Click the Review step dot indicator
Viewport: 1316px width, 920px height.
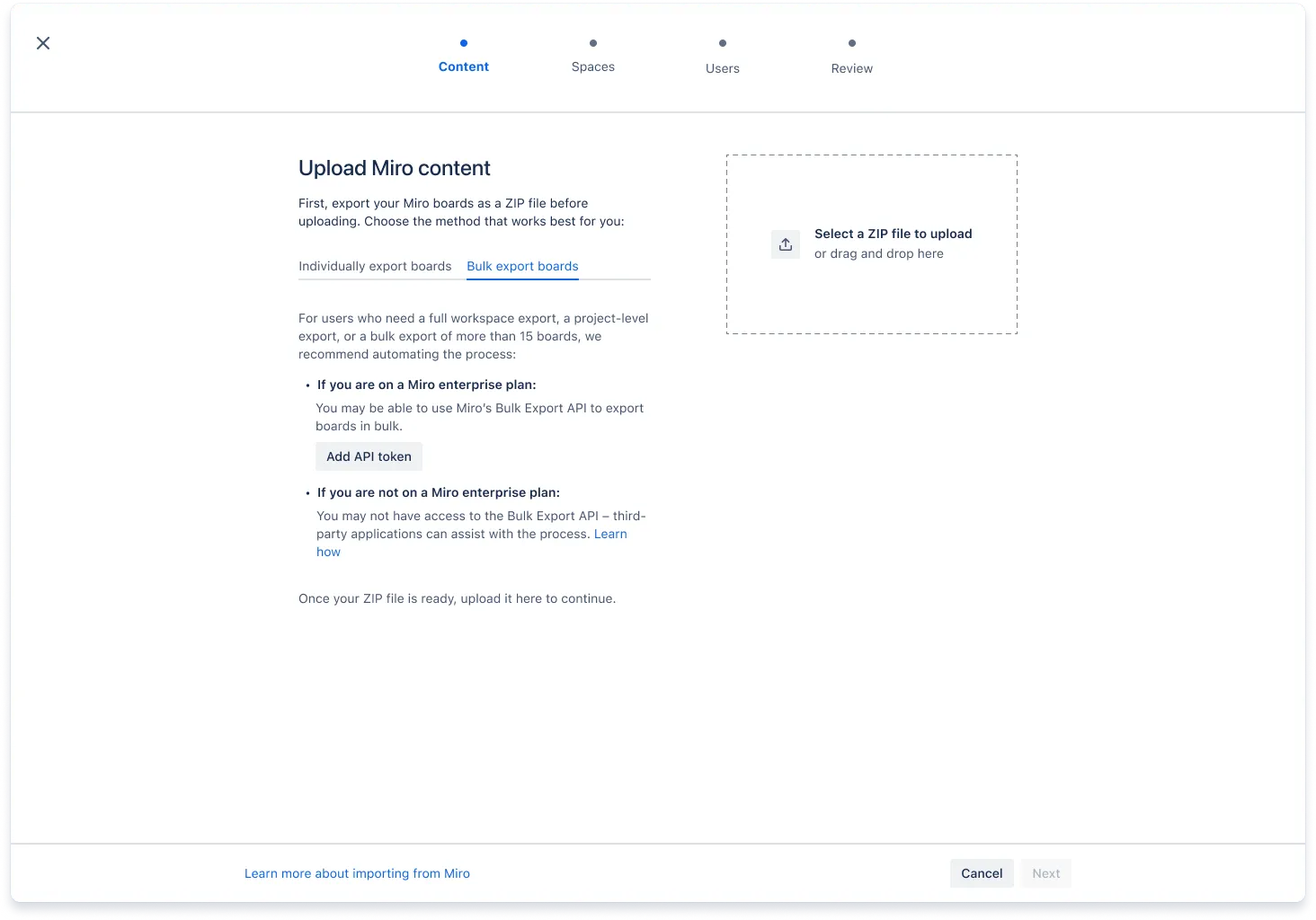point(852,43)
